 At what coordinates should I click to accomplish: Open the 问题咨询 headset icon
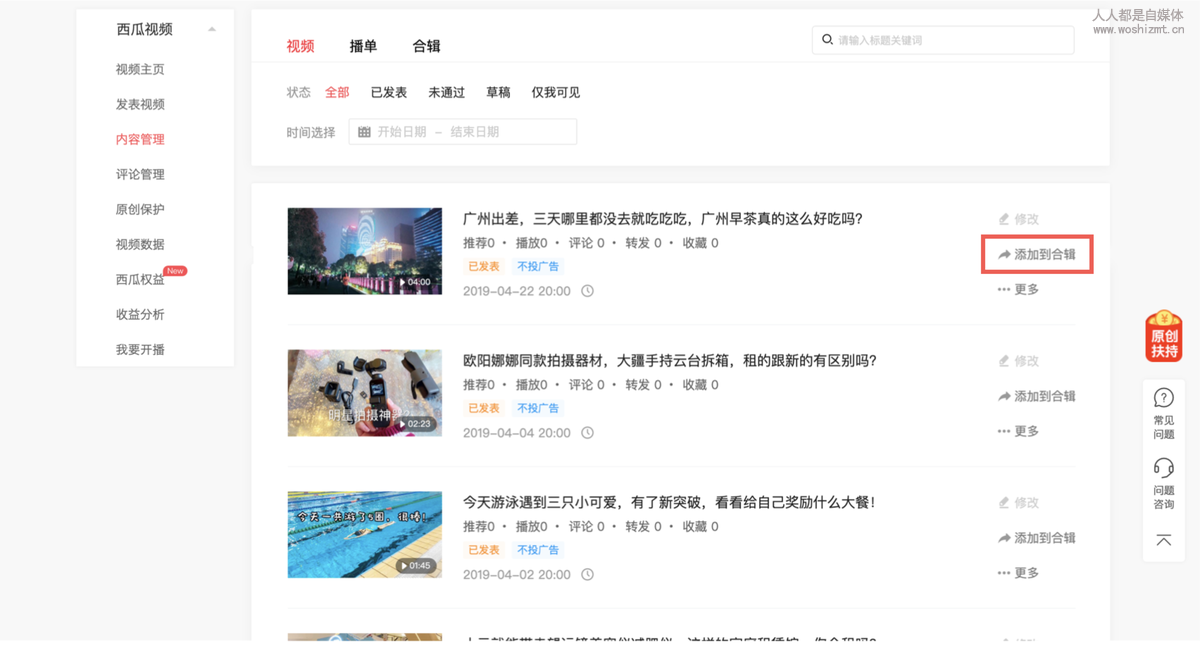[x=1164, y=467]
